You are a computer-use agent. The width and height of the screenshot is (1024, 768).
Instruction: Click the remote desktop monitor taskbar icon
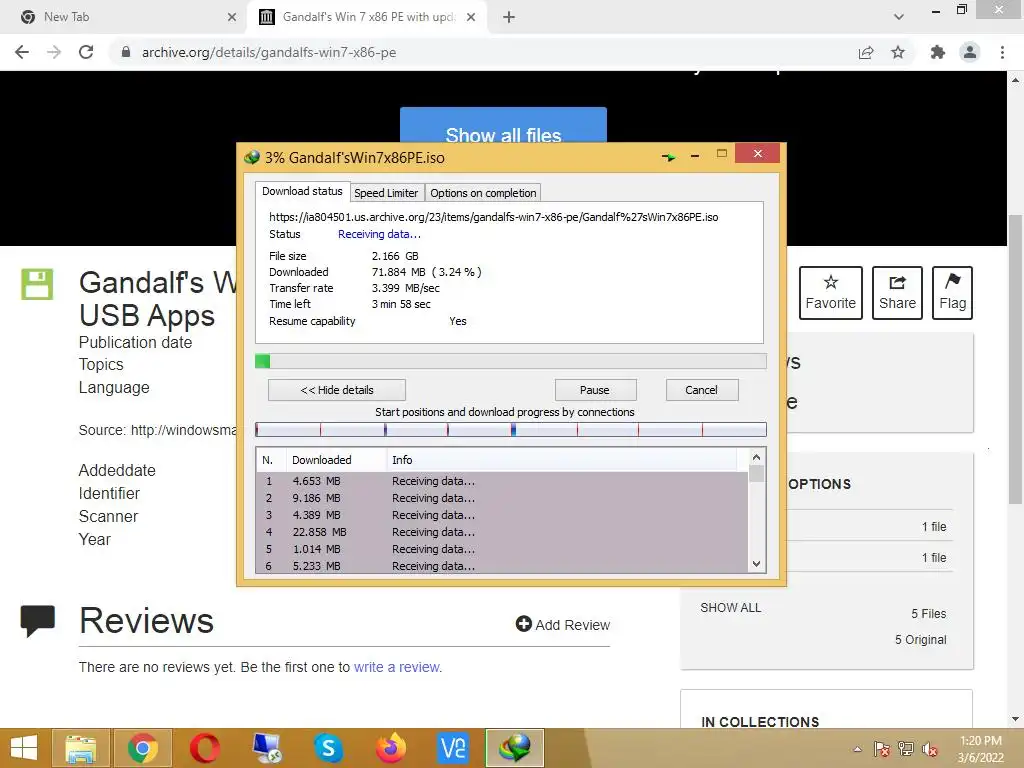pyautogui.click(x=266, y=748)
